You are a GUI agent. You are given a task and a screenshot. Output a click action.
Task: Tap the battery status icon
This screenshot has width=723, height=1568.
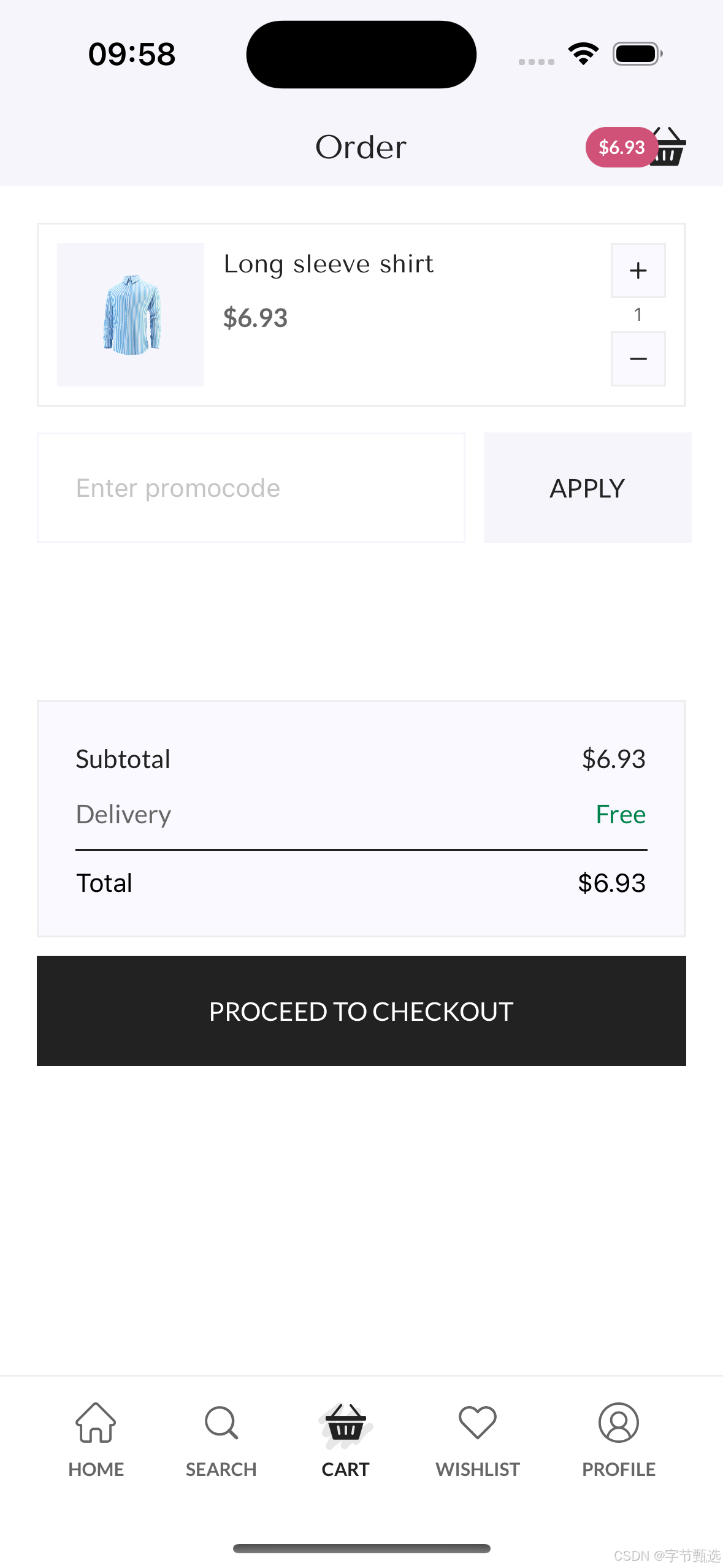[638, 54]
